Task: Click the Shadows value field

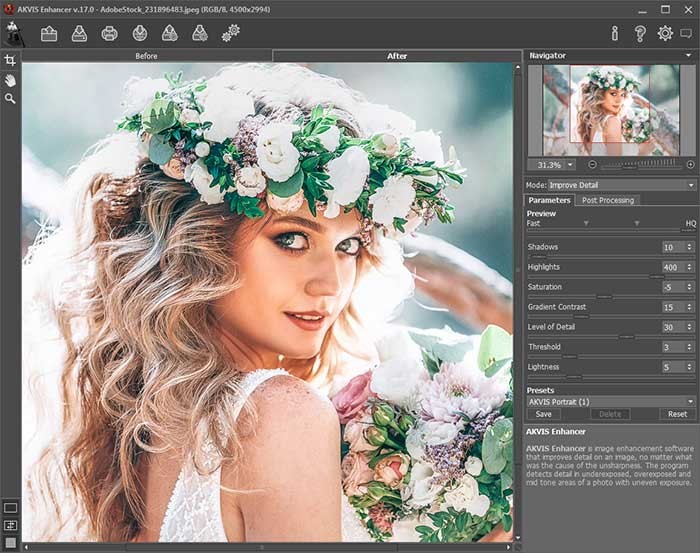Action: point(670,247)
